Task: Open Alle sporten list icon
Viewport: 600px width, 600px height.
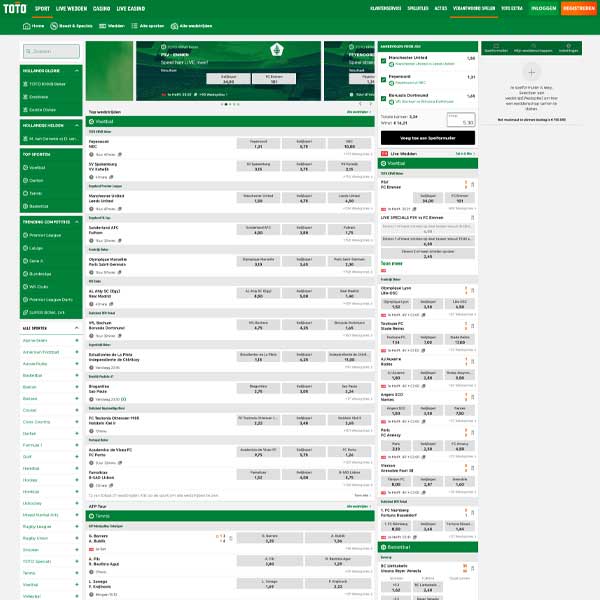Action: (134, 26)
